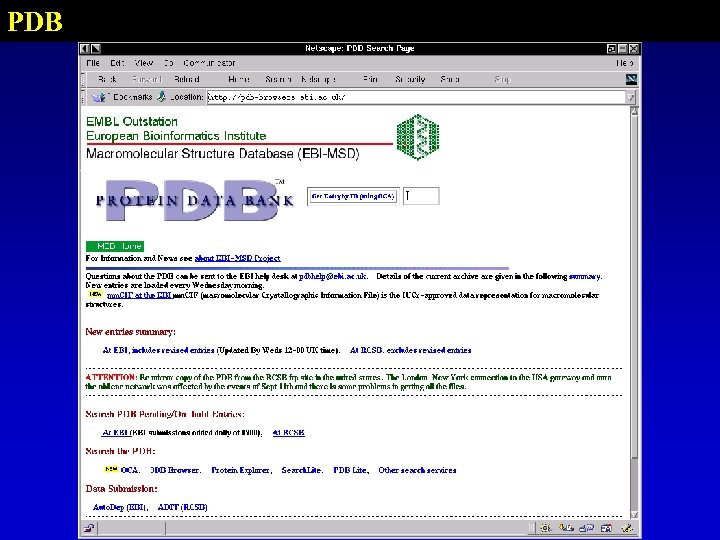
Task: Open the Protein Explorer link
Action: point(241,470)
